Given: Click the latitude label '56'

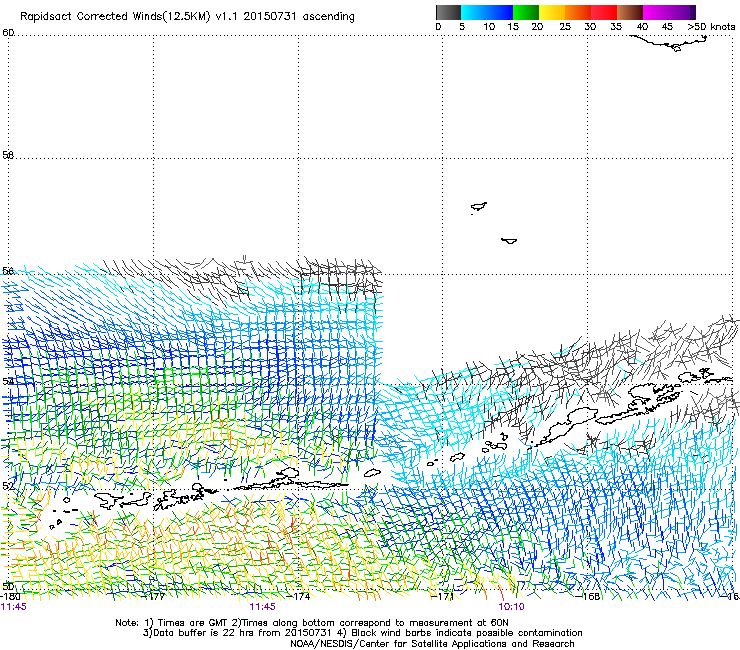Looking at the screenshot, I should coord(8,271).
